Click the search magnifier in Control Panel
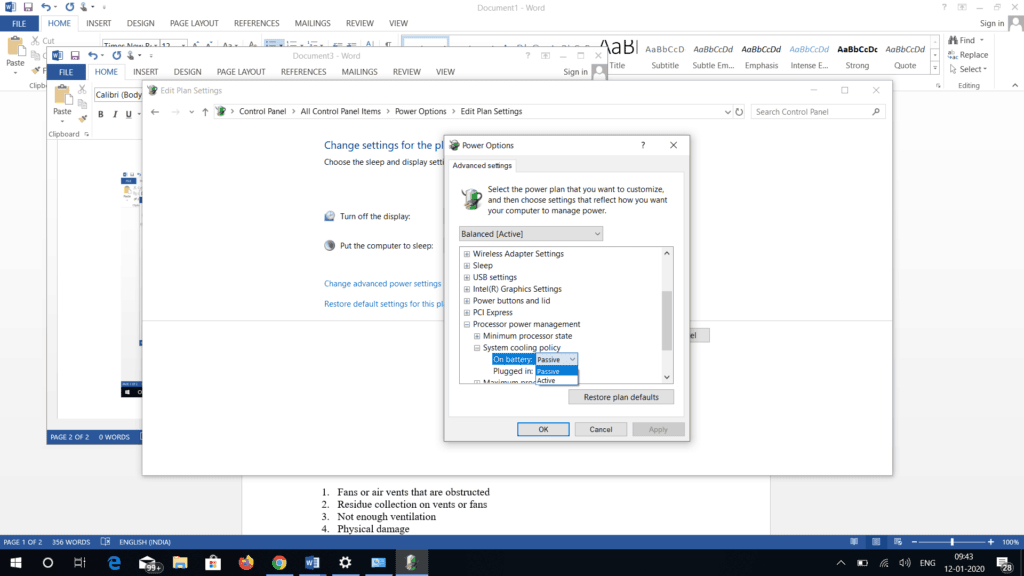The width and height of the screenshot is (1024, 576). (876, 112)
